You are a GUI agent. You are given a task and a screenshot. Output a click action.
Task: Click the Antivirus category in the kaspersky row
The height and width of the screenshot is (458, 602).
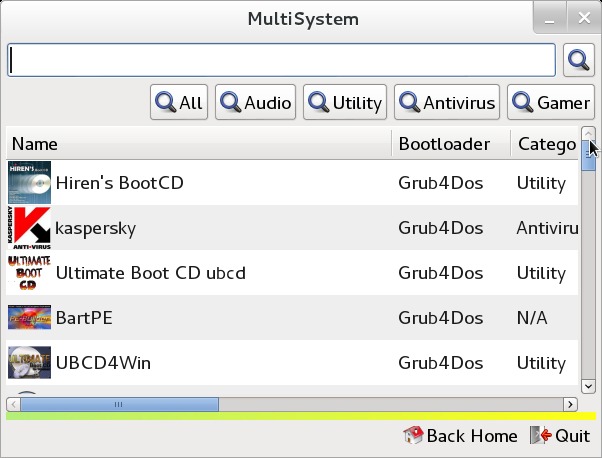pyautogui.click(x=547, y=228)
